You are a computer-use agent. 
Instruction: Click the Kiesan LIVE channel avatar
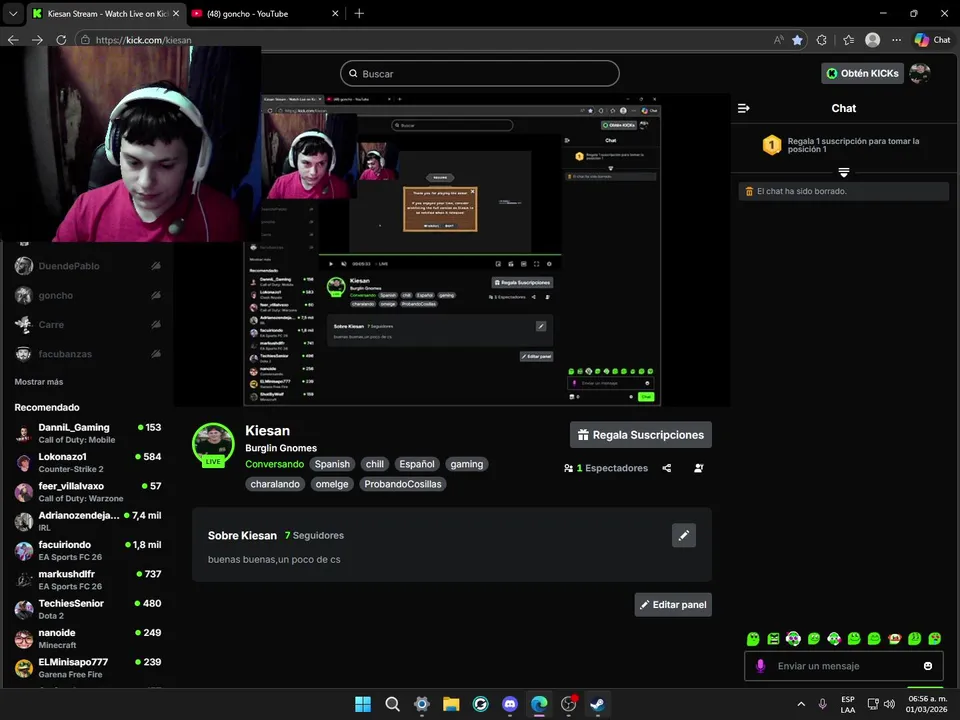coord(213,445)
